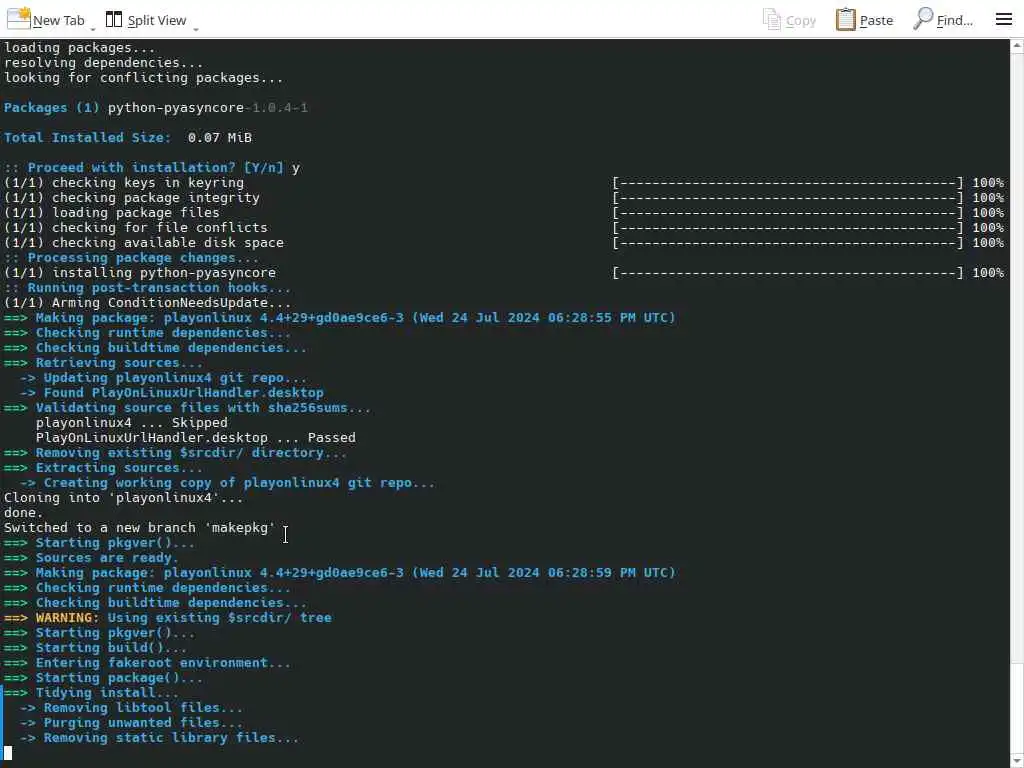Click 'PlayOnLinuxUrlHandler.desktop ... Passed' line
1024x768 pixels.
tap(196, 438)
